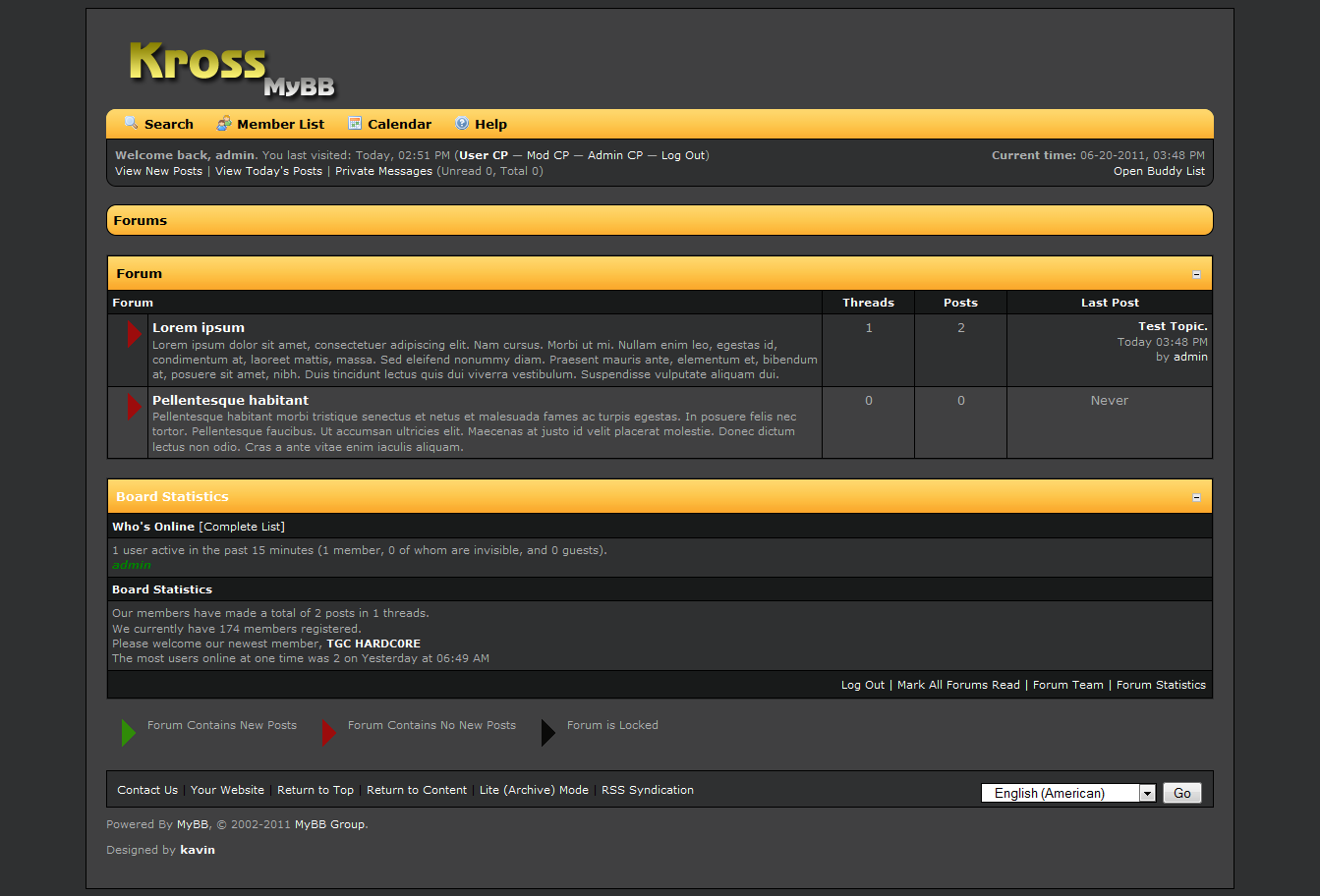The height and width of the screenshot is (896, 1320).
Task: Click the Help question mark icon
Action: (462, 124)
